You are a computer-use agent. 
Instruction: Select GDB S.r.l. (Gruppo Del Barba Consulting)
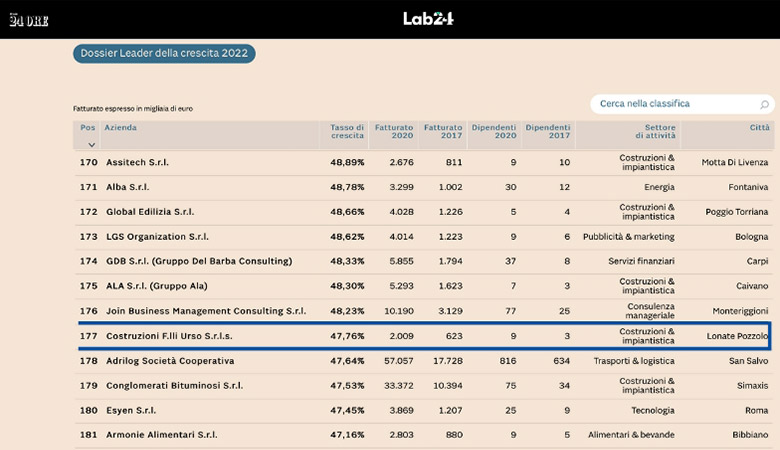tap(199, 261)
